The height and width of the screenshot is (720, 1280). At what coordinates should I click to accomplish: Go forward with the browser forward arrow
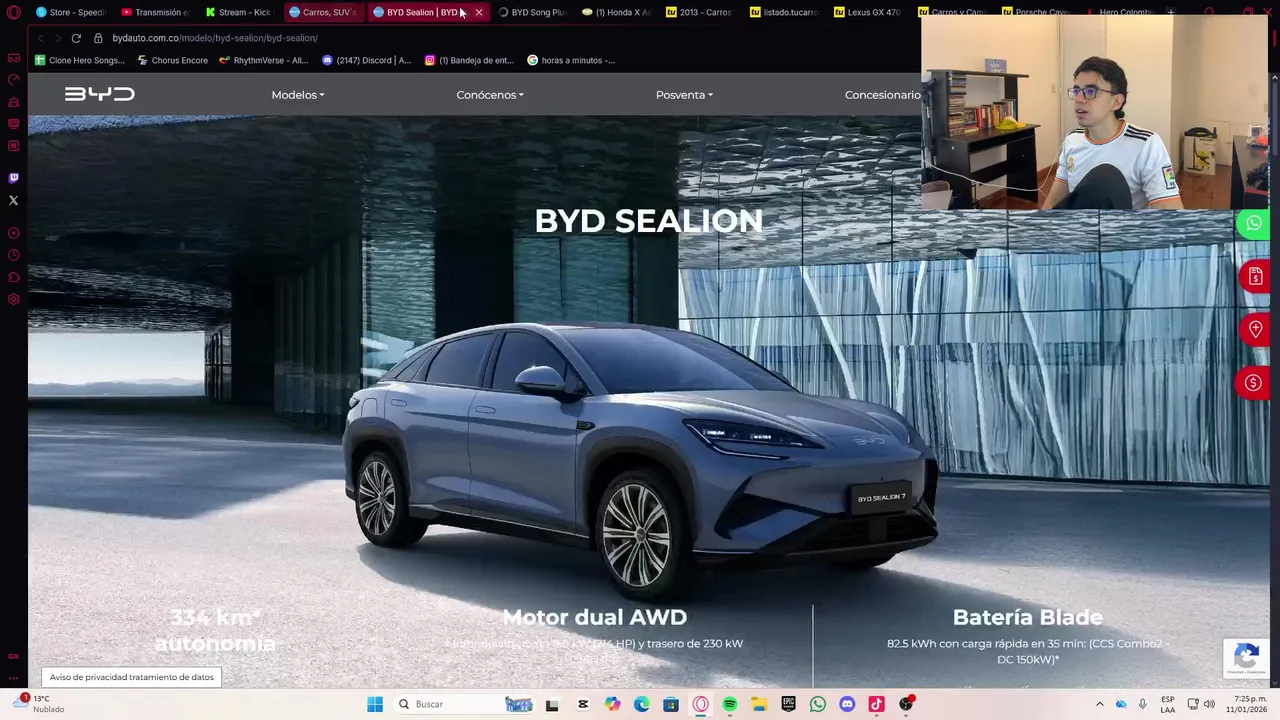[x=58, y=38]
